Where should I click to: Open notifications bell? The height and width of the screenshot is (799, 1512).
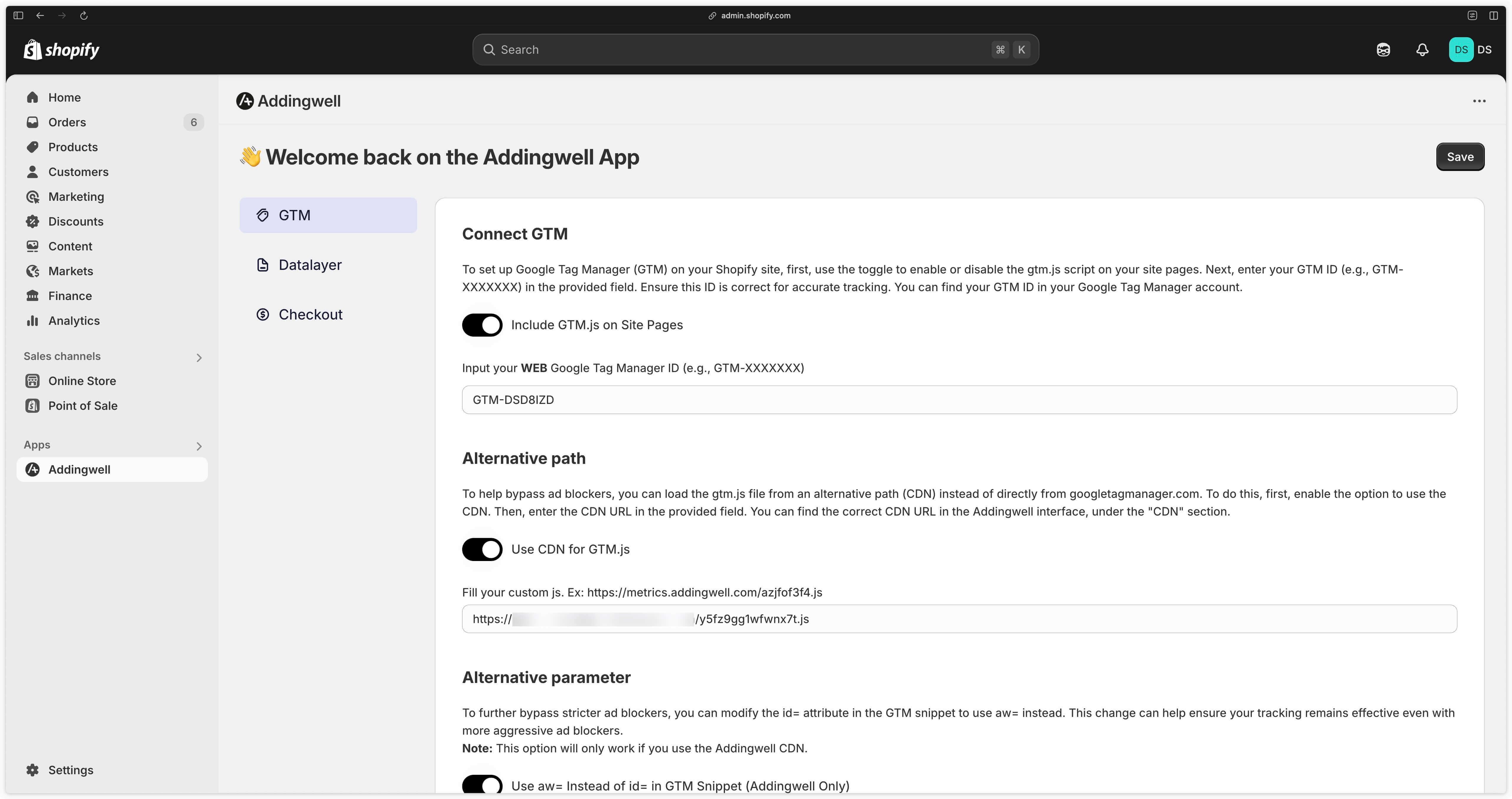pyautogui.click(x=1422, y=50)
